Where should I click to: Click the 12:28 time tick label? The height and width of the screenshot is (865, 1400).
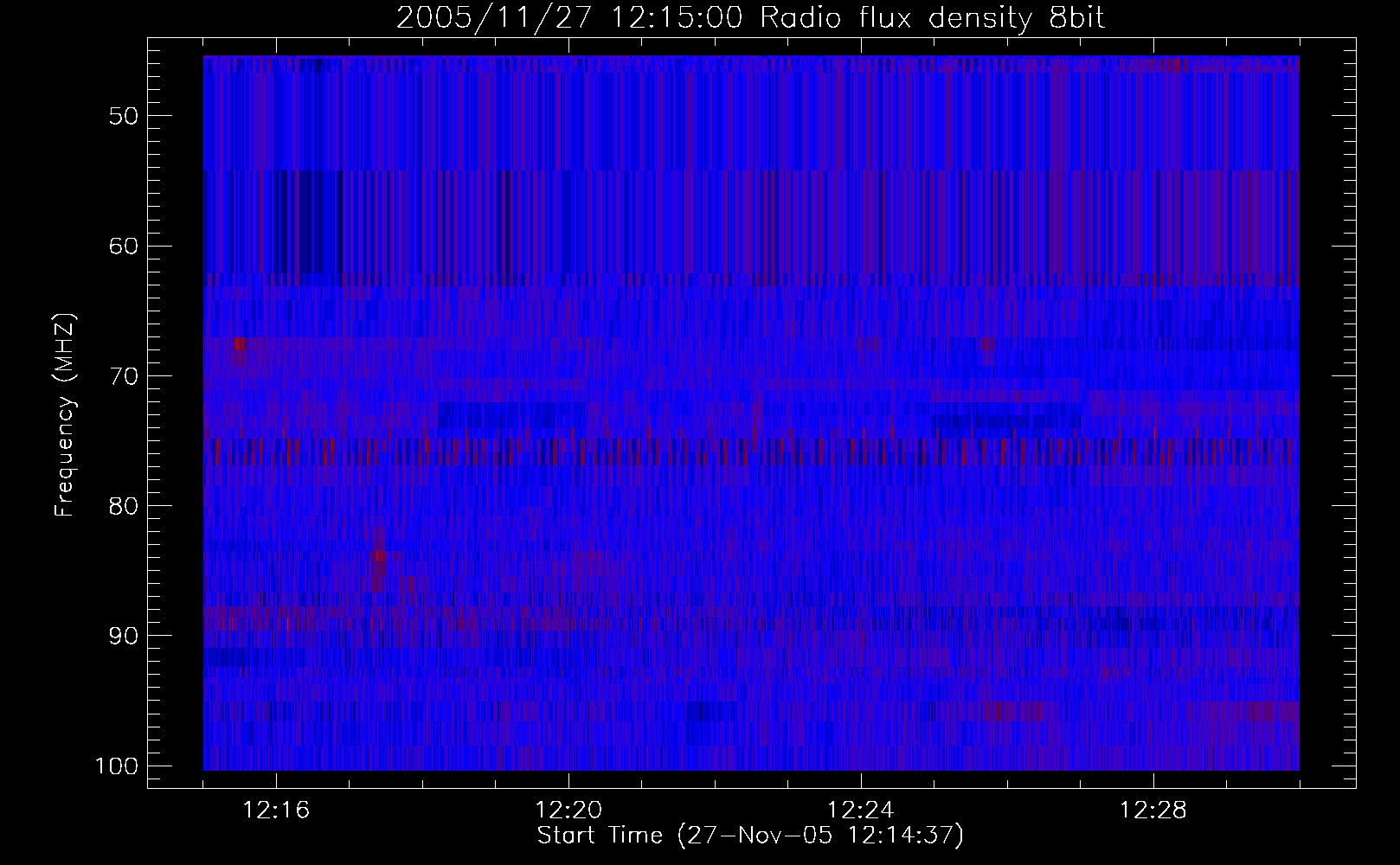1153,811
